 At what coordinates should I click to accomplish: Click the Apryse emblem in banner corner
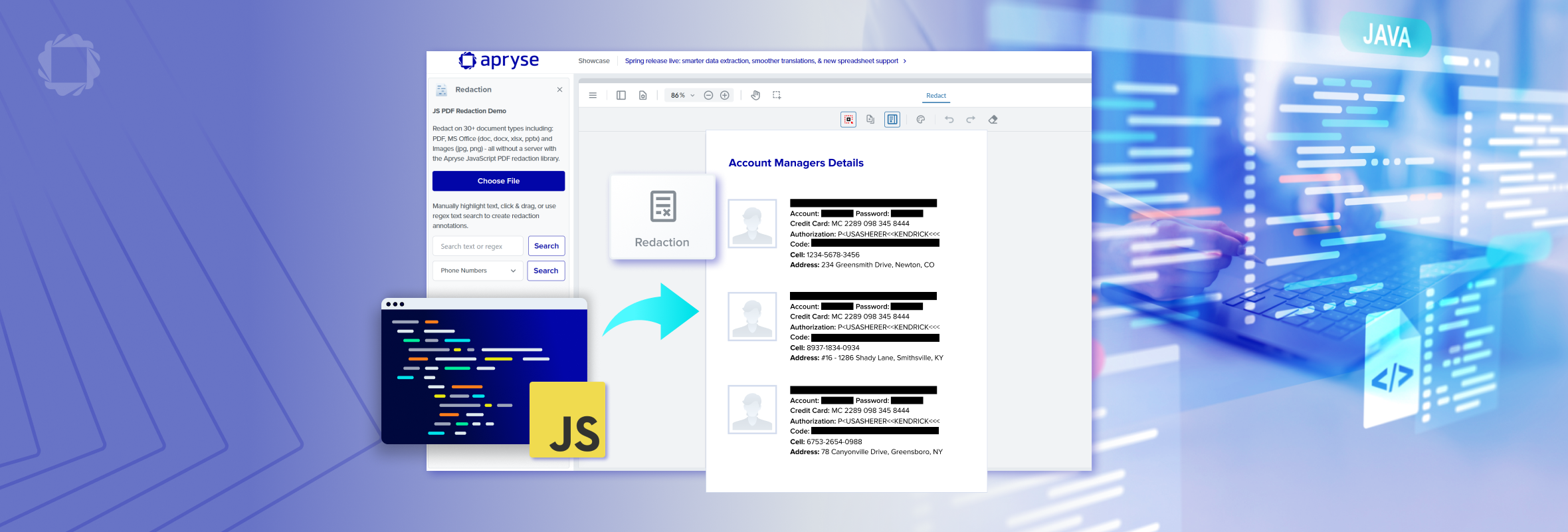point(69,65)
